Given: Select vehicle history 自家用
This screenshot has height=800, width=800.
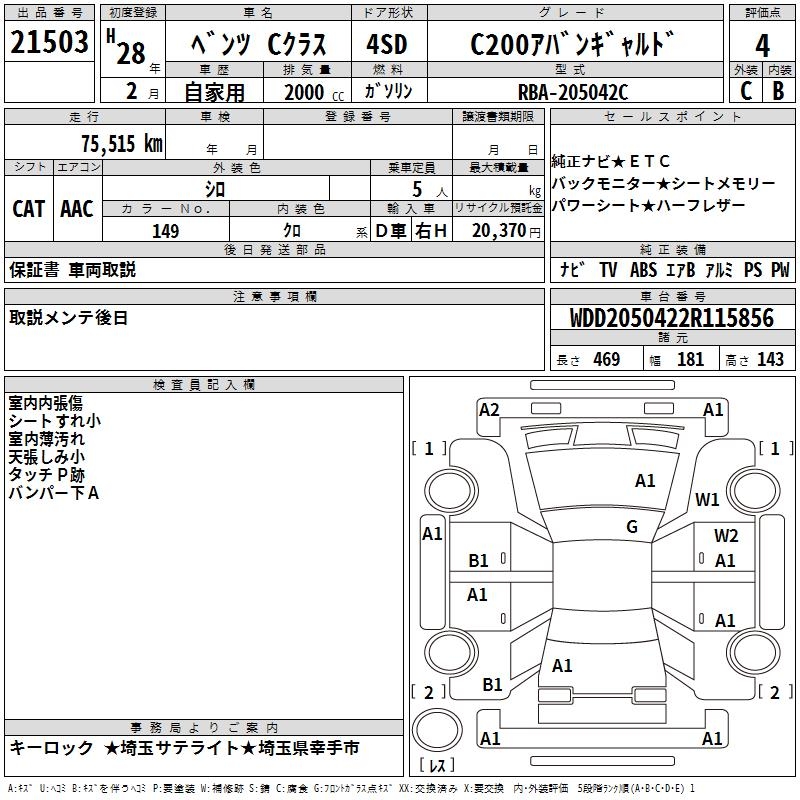Looking at the screenshot, I should [x=214, y=92].
